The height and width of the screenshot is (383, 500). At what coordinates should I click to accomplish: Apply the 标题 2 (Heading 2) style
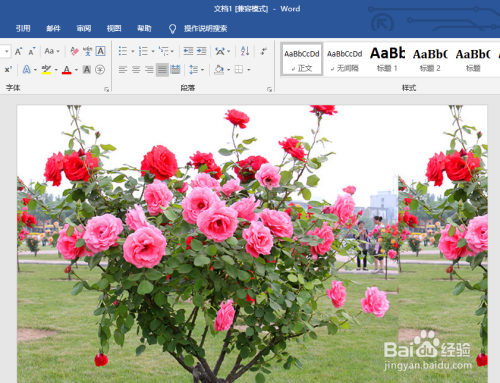pos(430,59)
